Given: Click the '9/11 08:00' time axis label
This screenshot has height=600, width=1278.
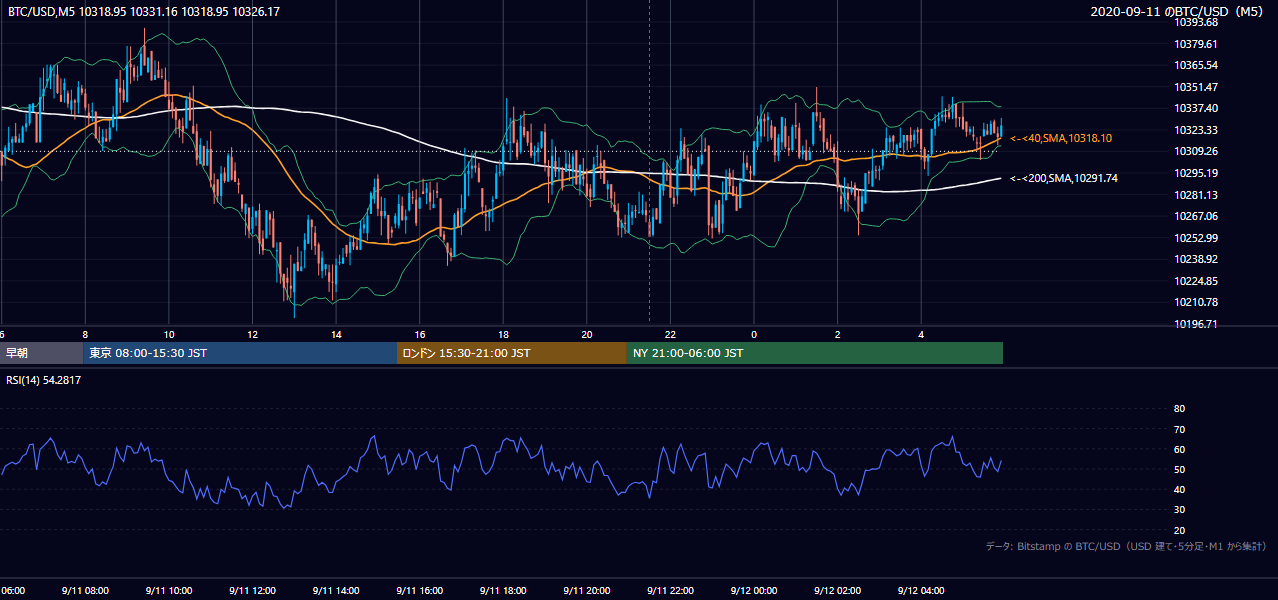Looking at the screenshot, I should pyautogui.click(x=86, y=590).
